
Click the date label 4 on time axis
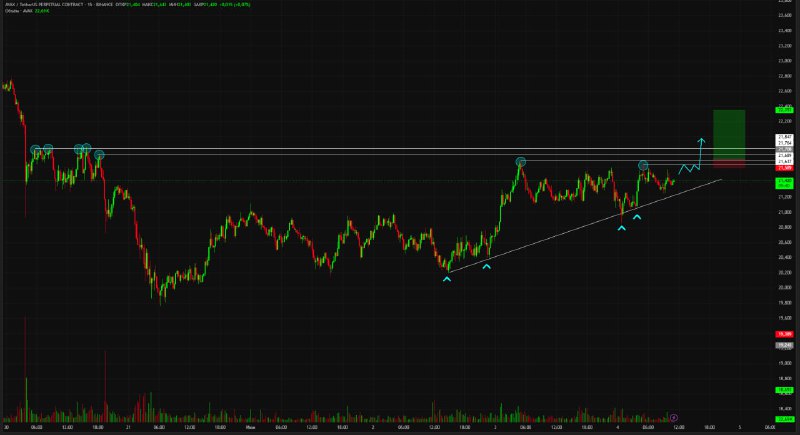pyautogui.click(x=617, y=427)
